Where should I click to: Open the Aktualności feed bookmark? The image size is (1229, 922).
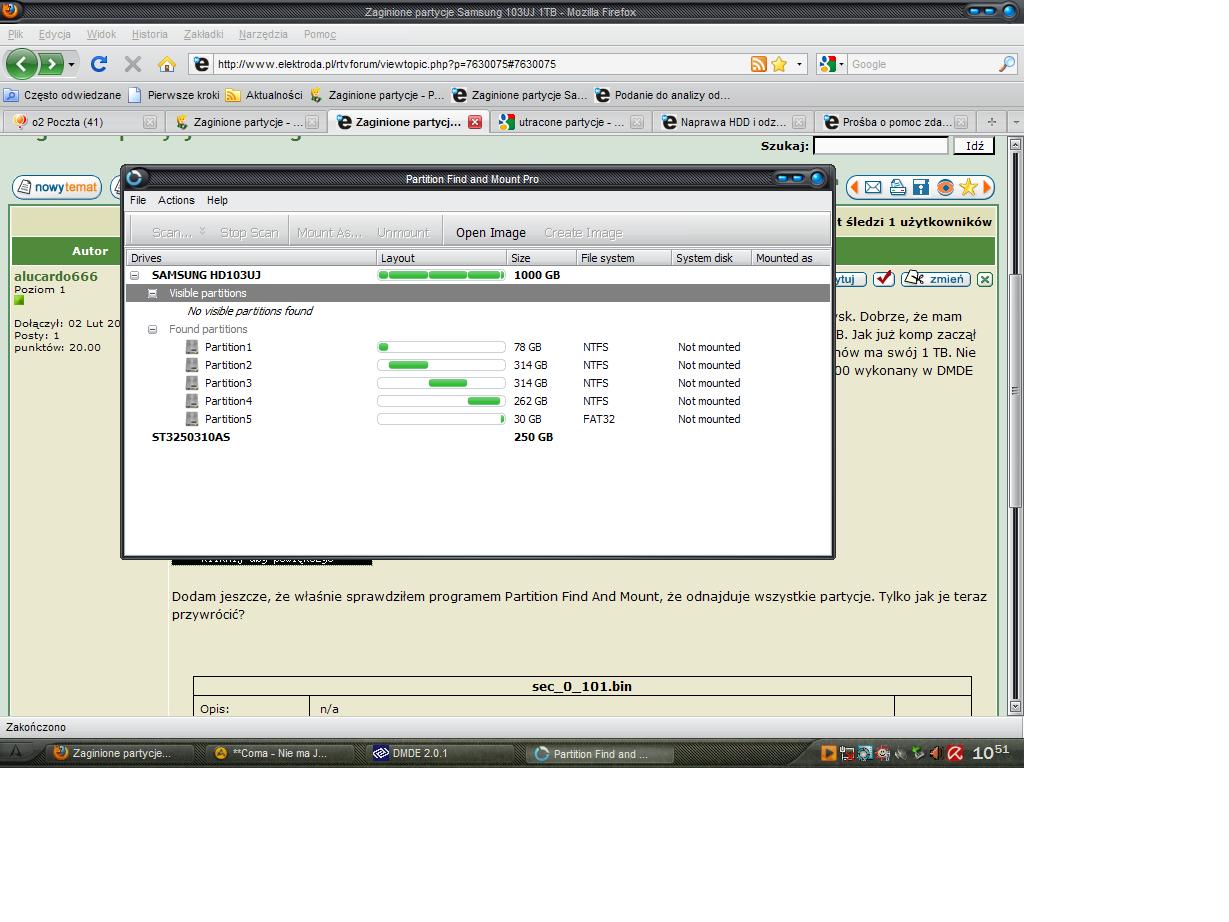tap(264, 95)
